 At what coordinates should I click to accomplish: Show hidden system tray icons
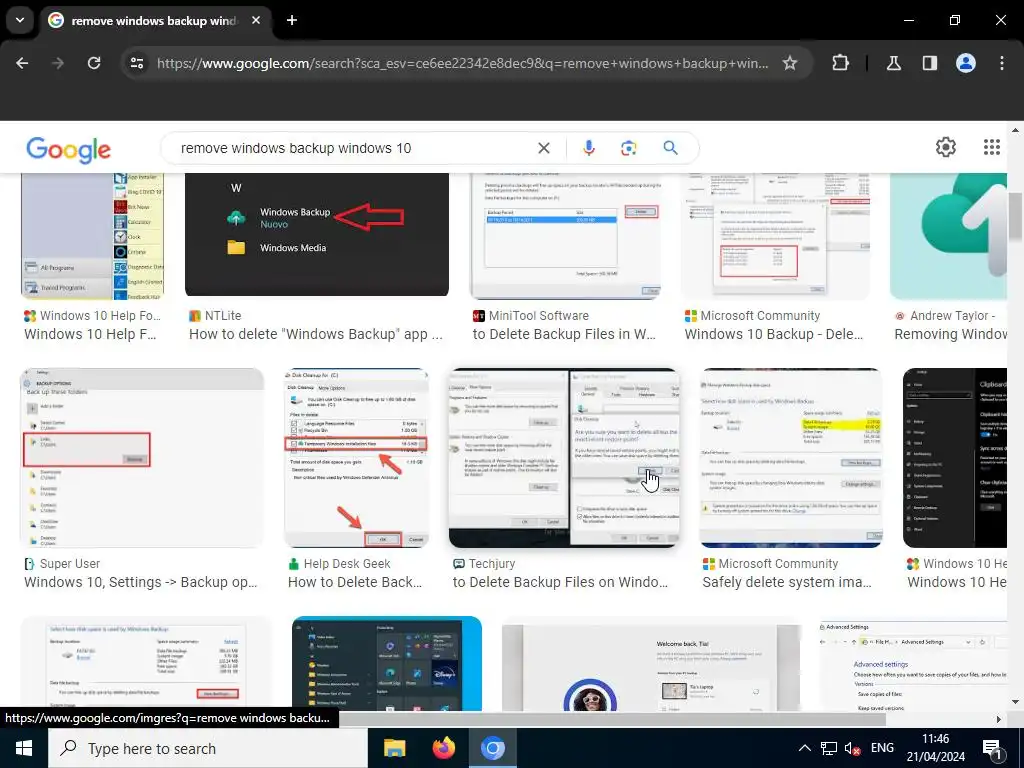(x=805, y=748)
